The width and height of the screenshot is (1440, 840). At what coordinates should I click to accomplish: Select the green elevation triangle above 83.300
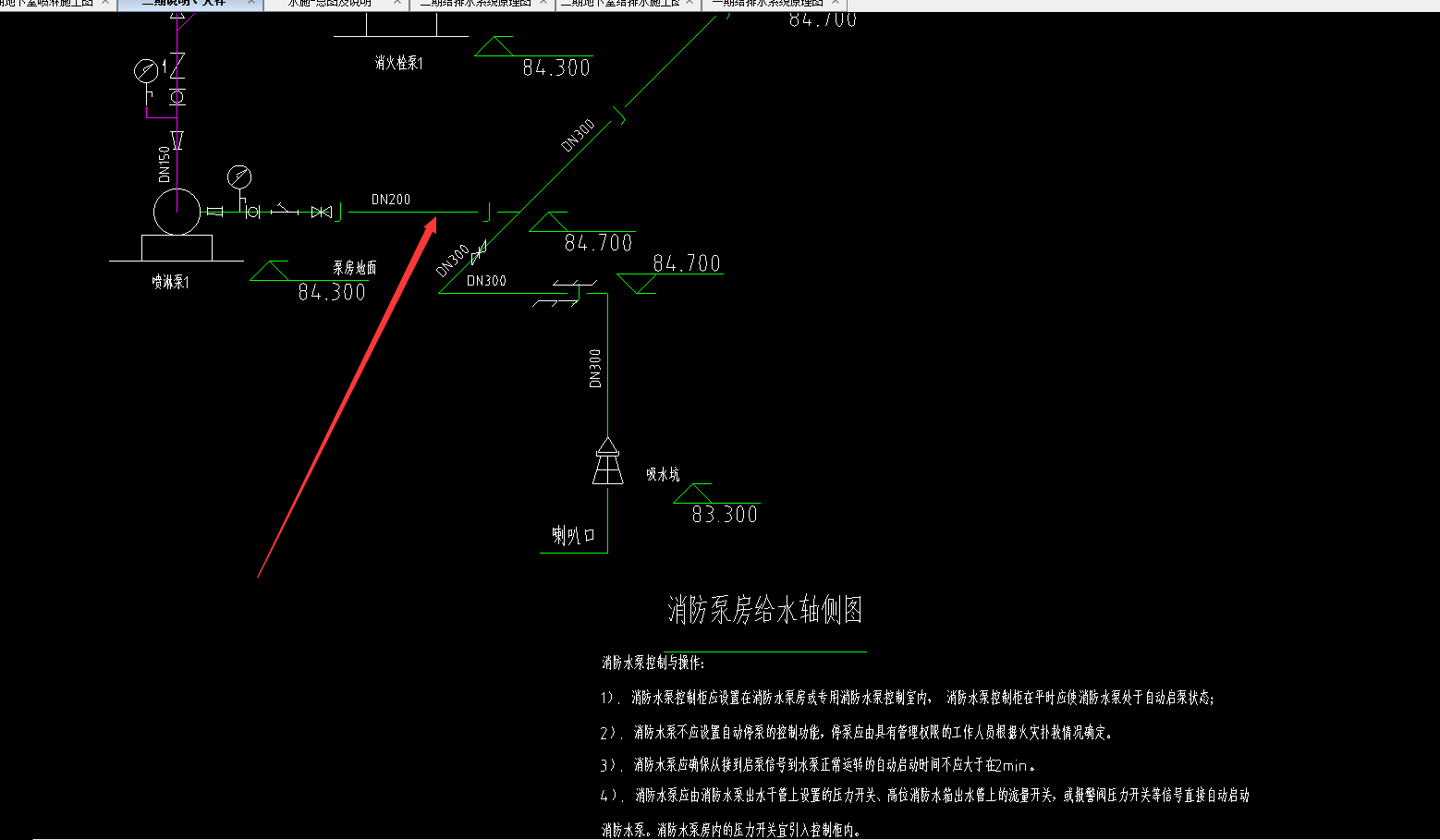pyautogui.click(x=692, y=493)
